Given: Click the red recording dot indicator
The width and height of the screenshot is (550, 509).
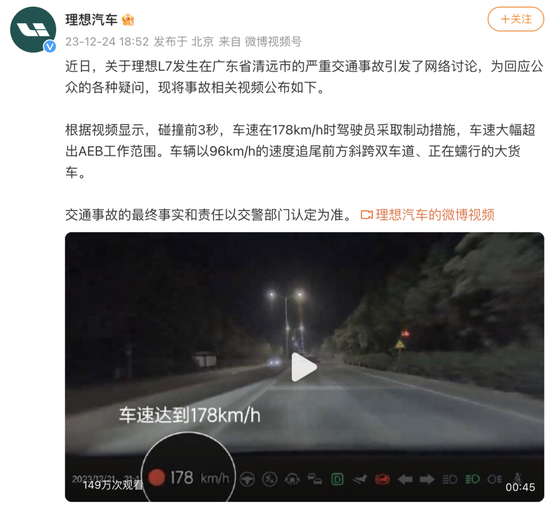Looking at the screenshot, I should (x=156, y=478).
